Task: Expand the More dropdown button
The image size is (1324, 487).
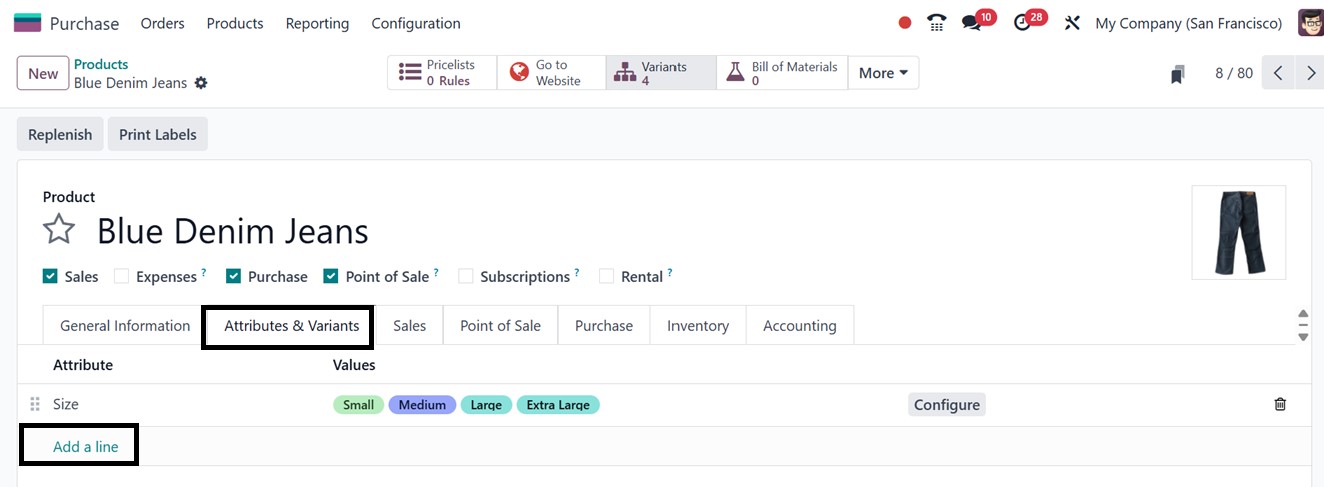Action: pos(883,73)
